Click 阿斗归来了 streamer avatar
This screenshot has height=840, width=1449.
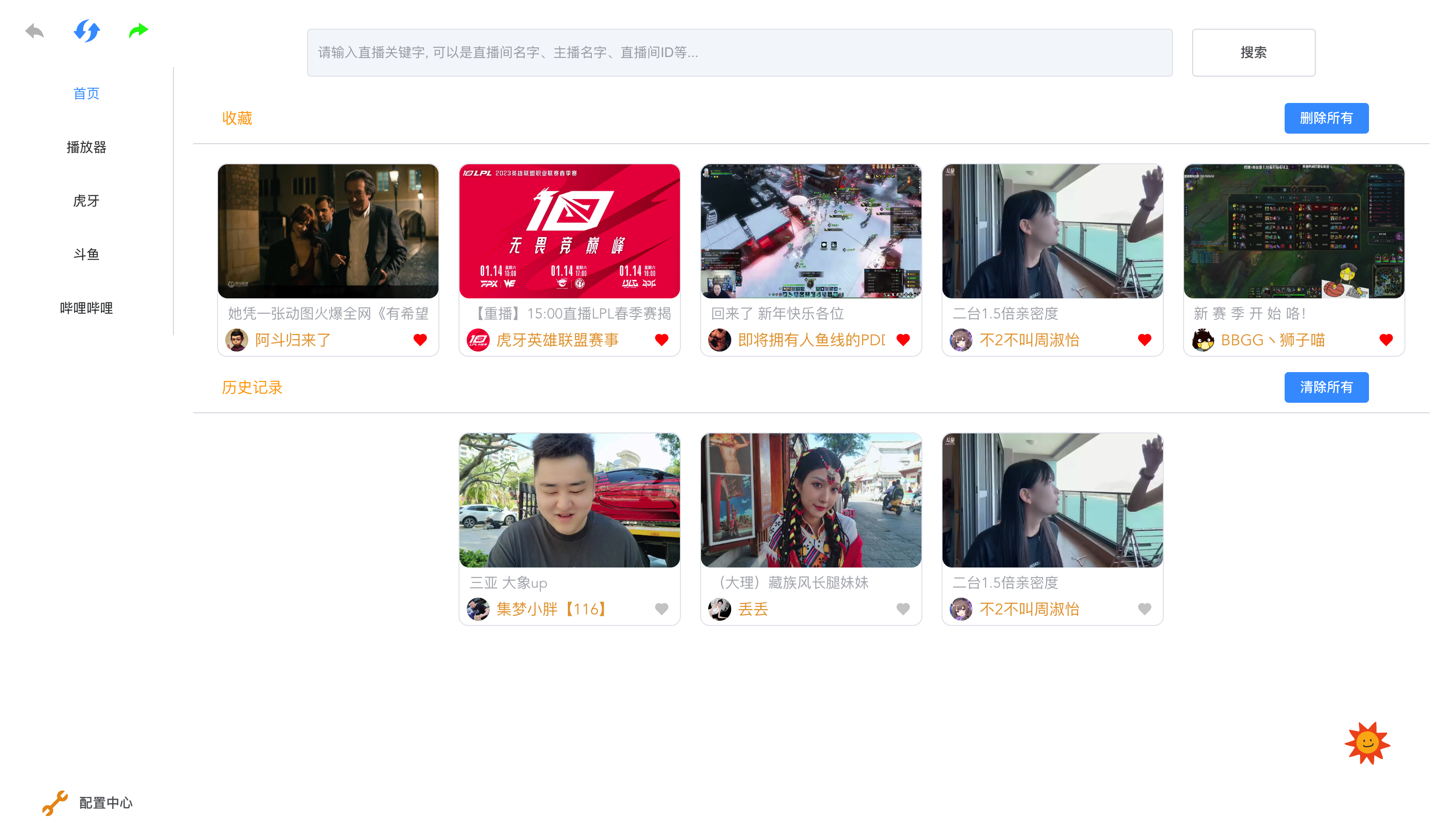point(236,340)
